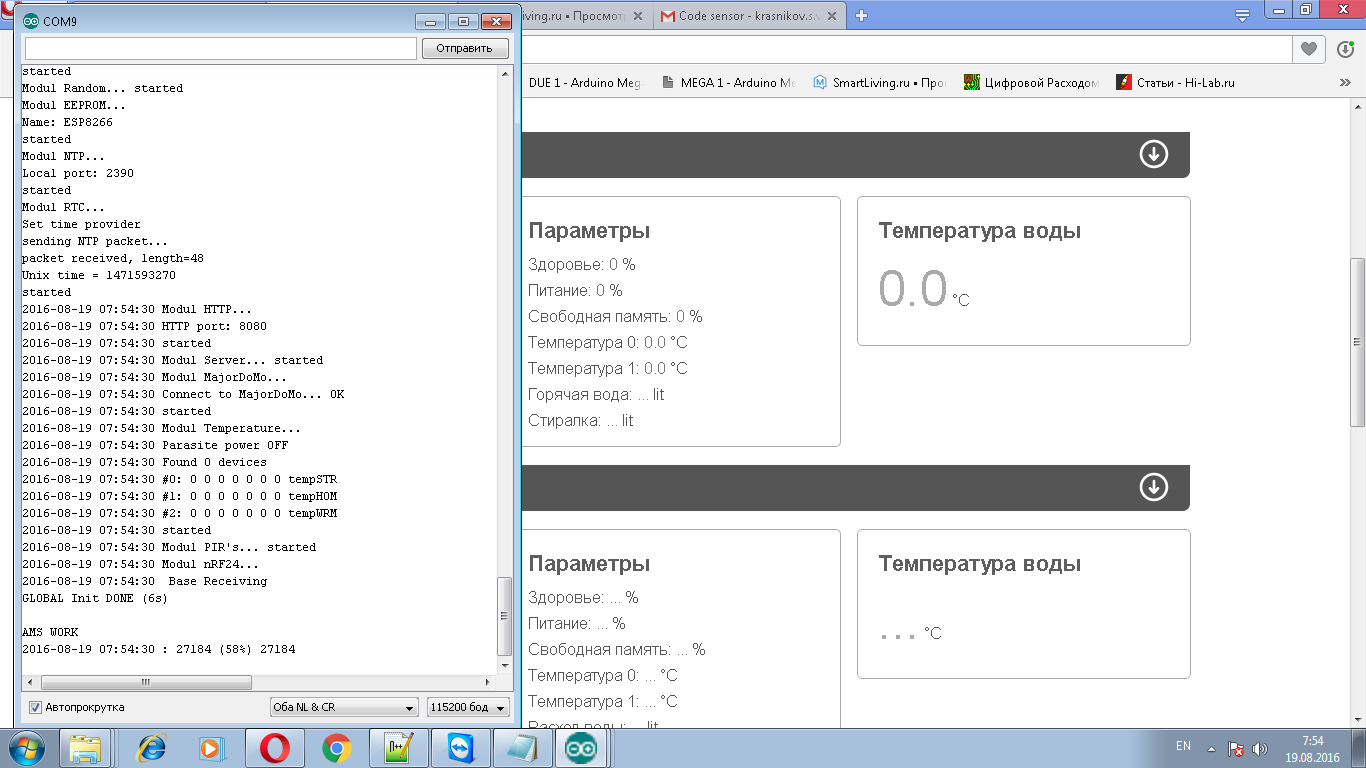Click the 'GLOBAL Init DONE (6s)' log line
Image resolution: width=1366 pixels, height=768 pixels.
tap(95, 598)
